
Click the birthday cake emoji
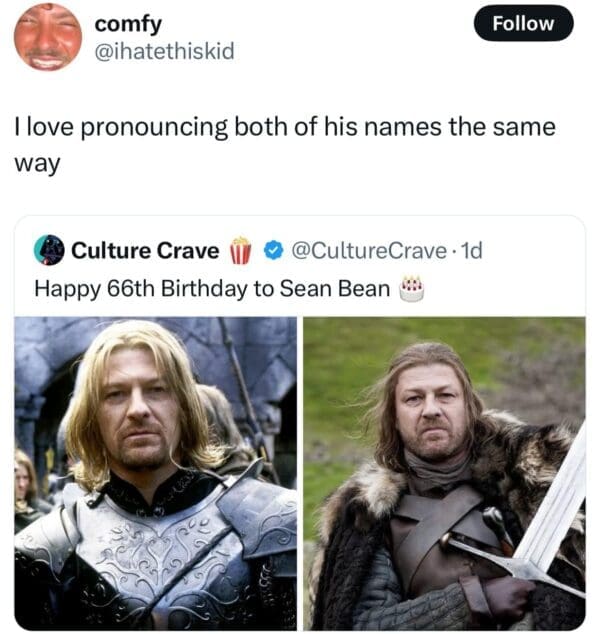[x=412, y=290]
